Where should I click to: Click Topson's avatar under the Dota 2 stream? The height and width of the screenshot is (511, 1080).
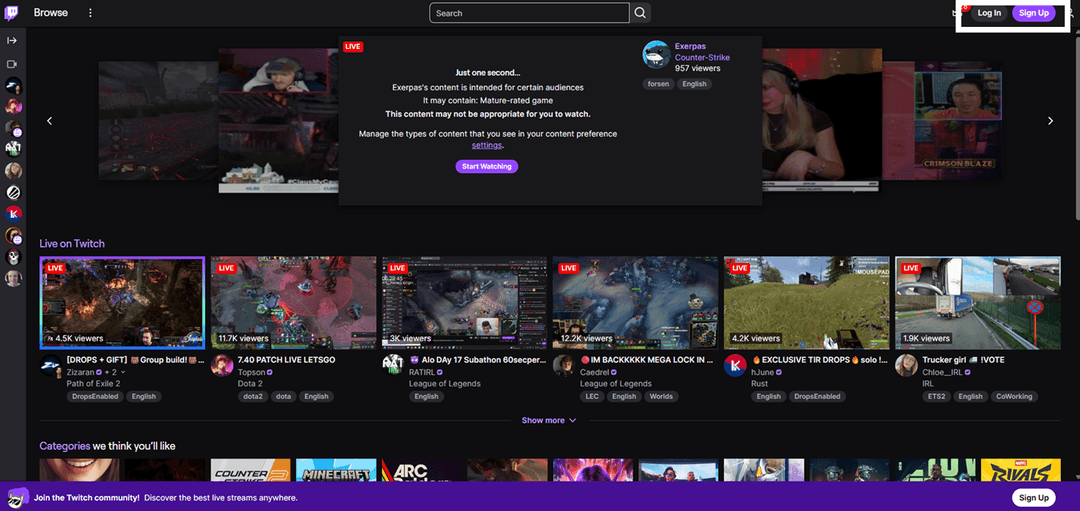point(222,366)
